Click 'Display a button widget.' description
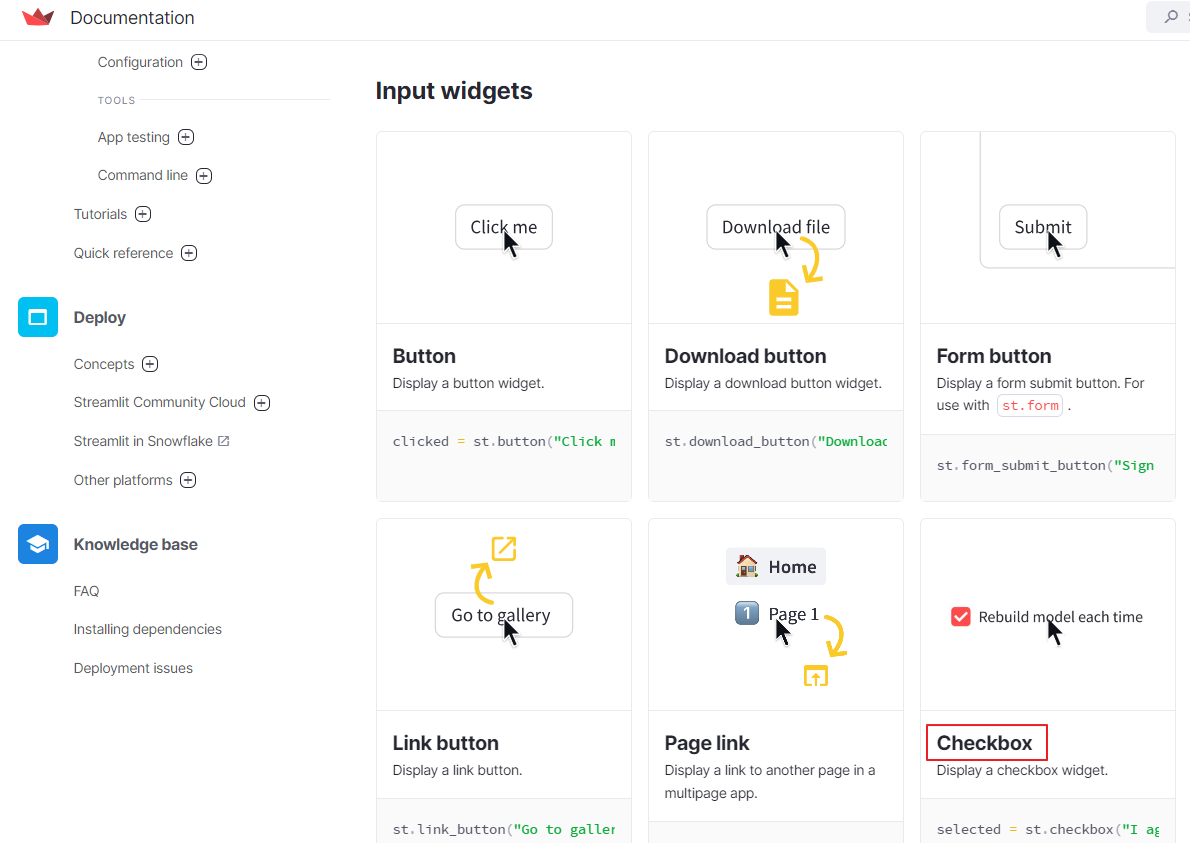The image size is (1190, 843). (x=468, y=383)
